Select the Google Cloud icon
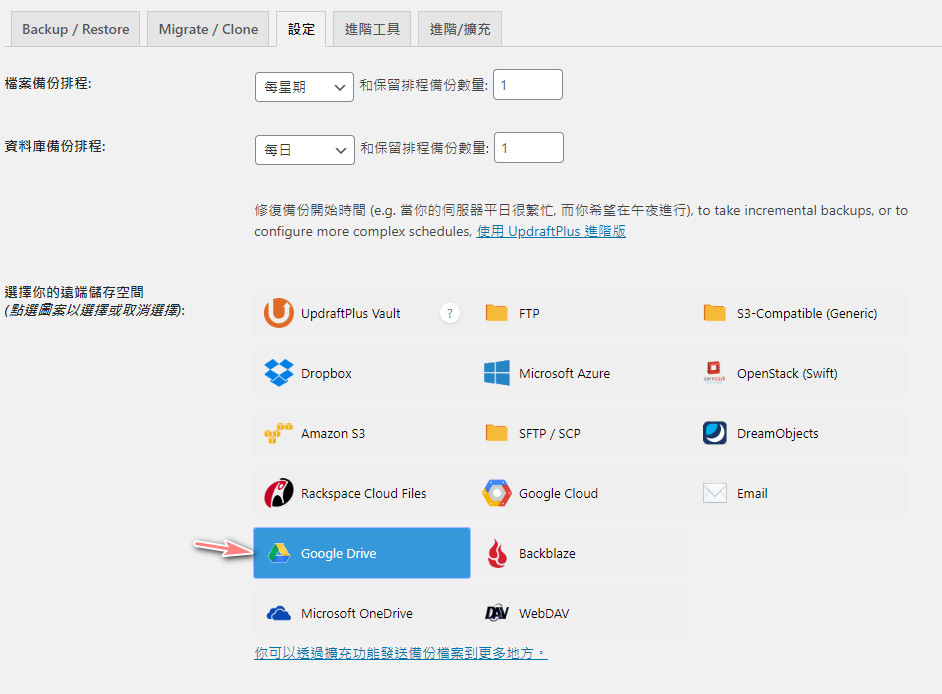The height and width of the screenshot is (694, 942). (x=496, y=493)
